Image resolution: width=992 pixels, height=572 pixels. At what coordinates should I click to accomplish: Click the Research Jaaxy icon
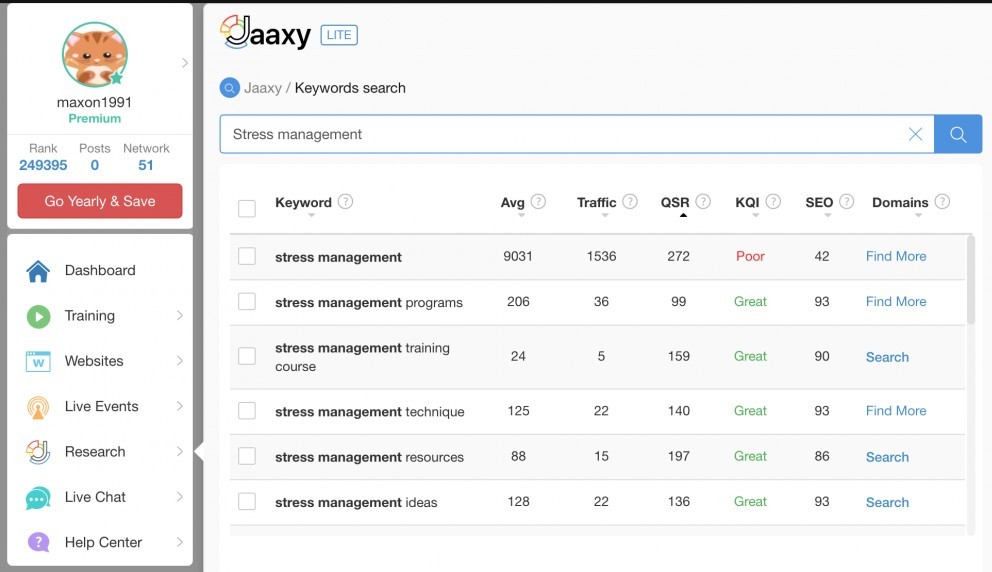pyautogui.click(x=38, y=452)
